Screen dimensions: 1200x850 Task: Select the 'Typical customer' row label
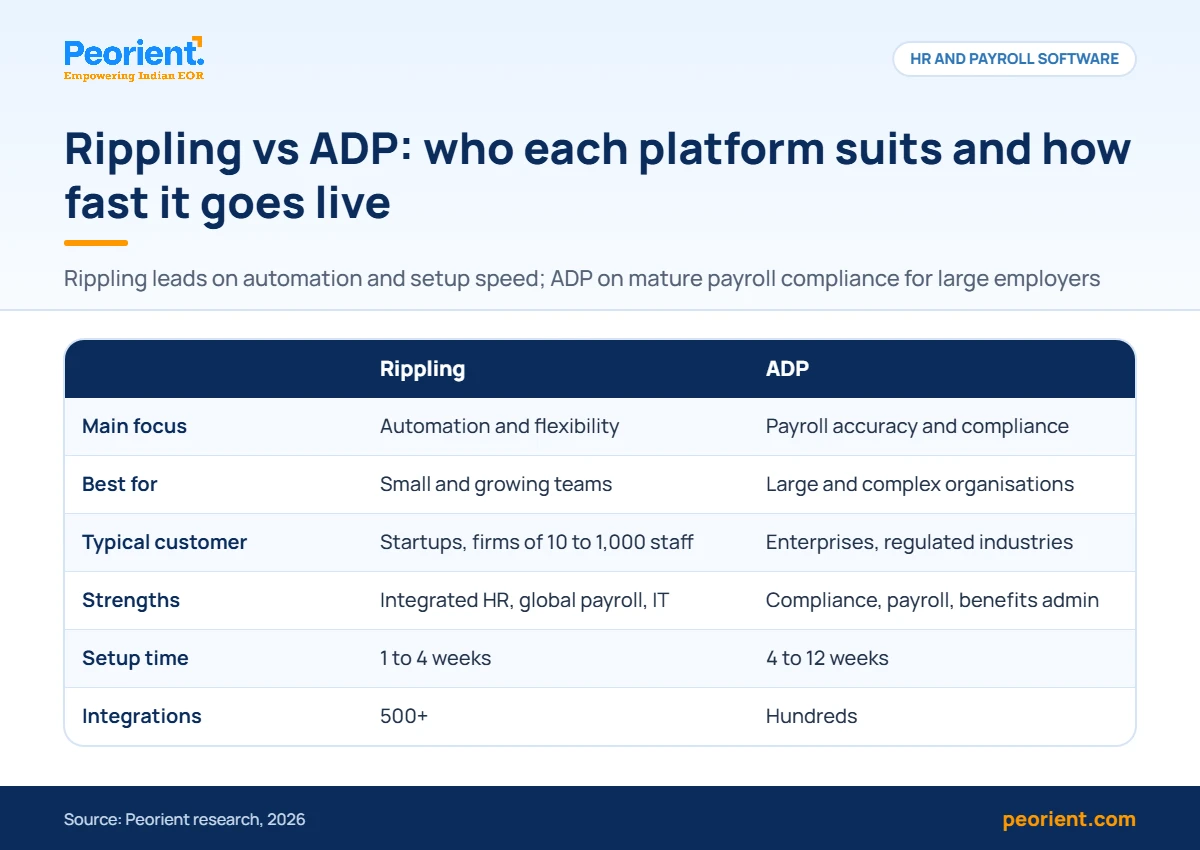pos(164,542)
